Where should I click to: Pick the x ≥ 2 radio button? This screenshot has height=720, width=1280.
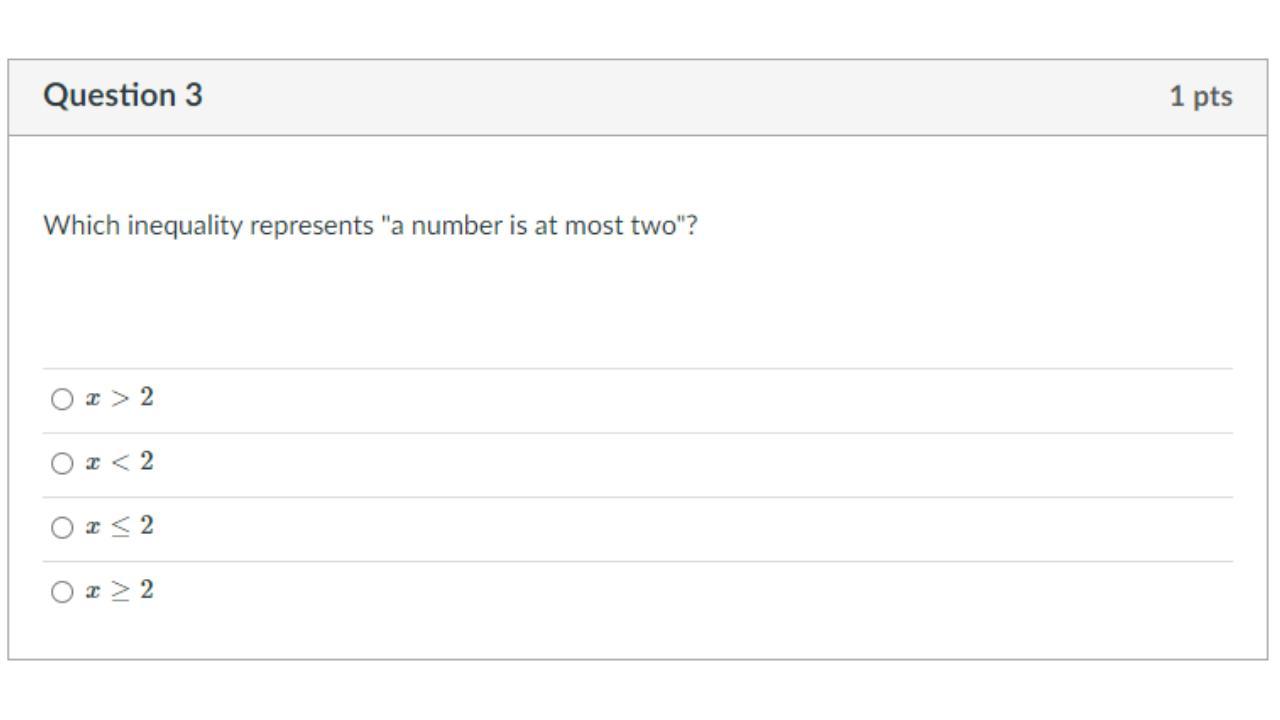coord(62,591)
